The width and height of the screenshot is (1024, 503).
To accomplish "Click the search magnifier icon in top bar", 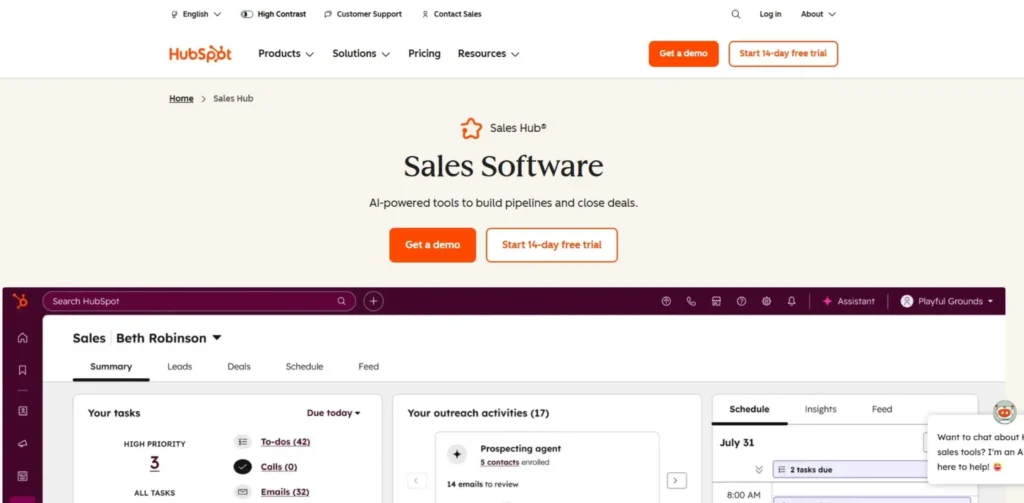I will (x=736, y=14).
